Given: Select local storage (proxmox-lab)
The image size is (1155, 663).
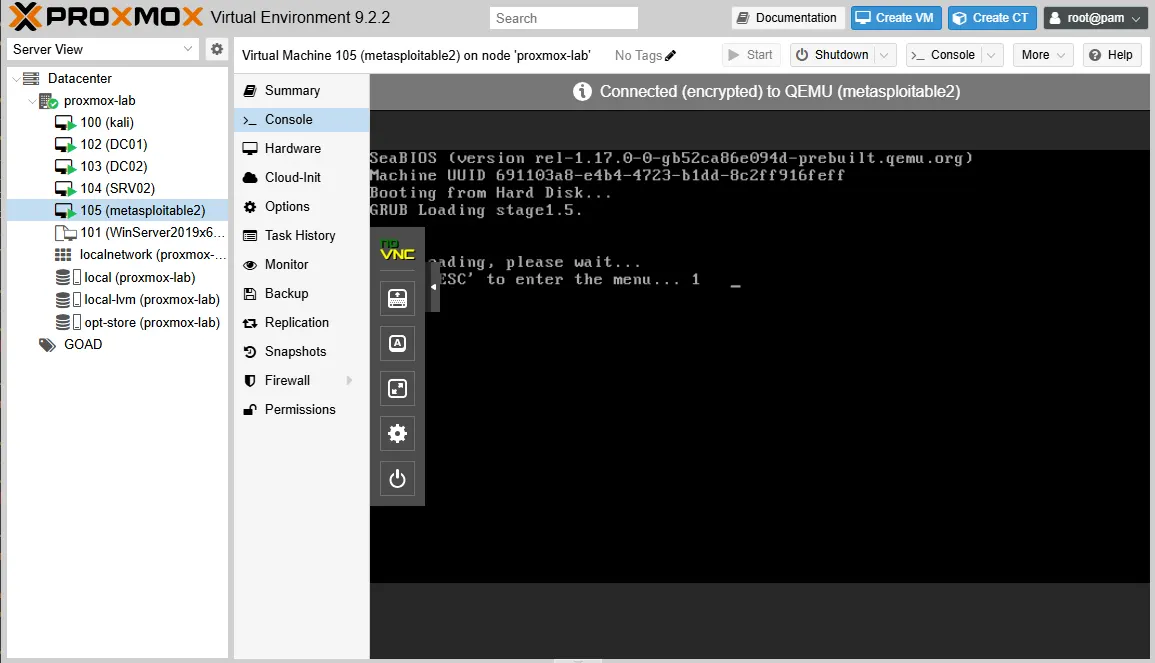Looking at the screenshot, I should pyautogui.click(x=117, y=278).
